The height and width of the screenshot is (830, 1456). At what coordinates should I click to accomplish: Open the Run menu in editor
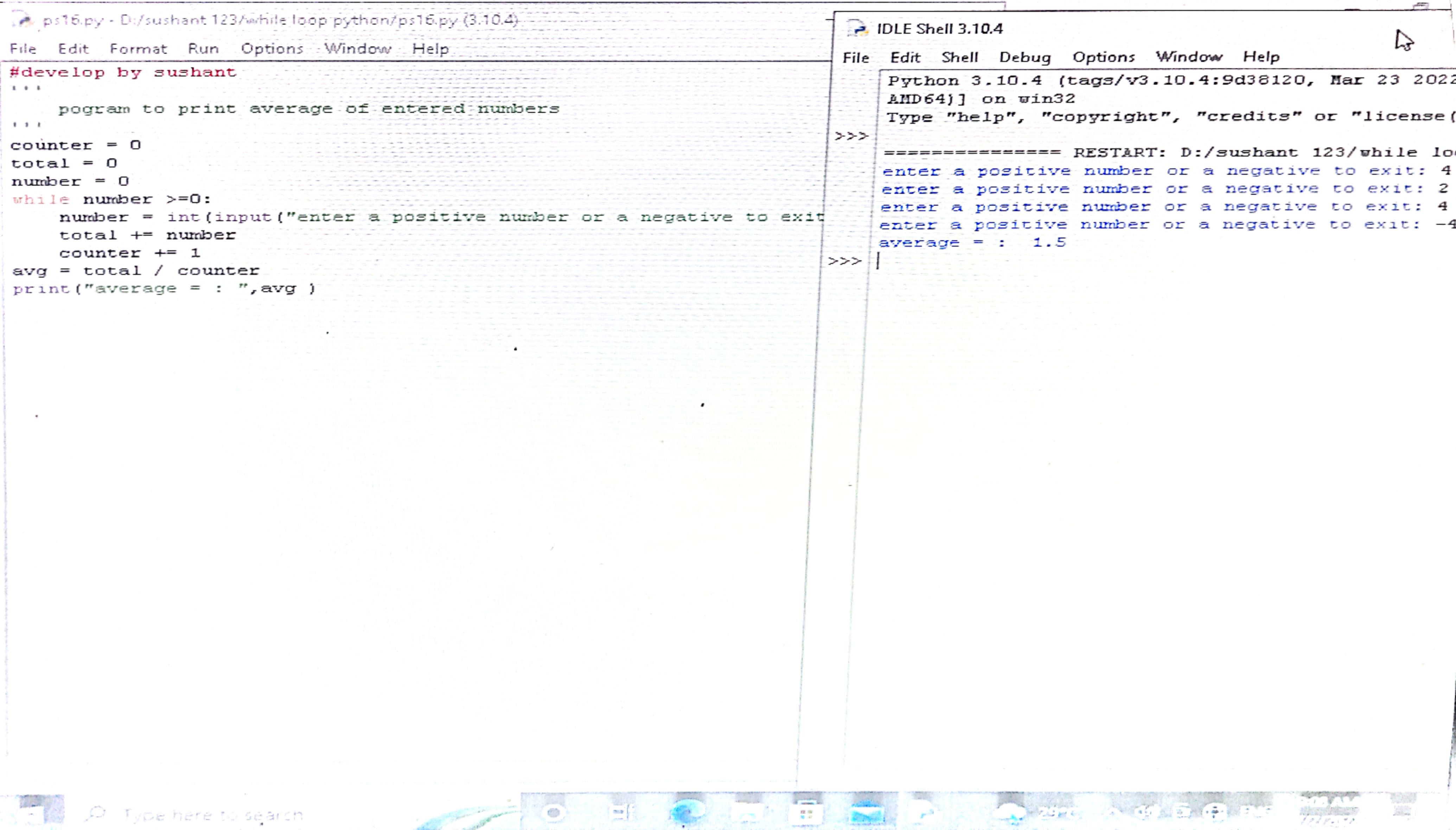click(203, 49)
